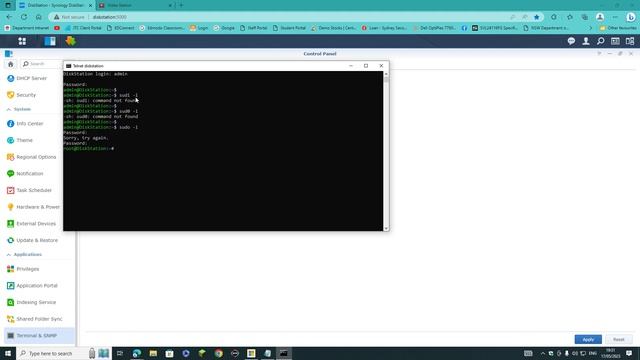Open DSM notifications speech bubble icon
This screenshot has width=640, height=360.
tap(571, 41)
